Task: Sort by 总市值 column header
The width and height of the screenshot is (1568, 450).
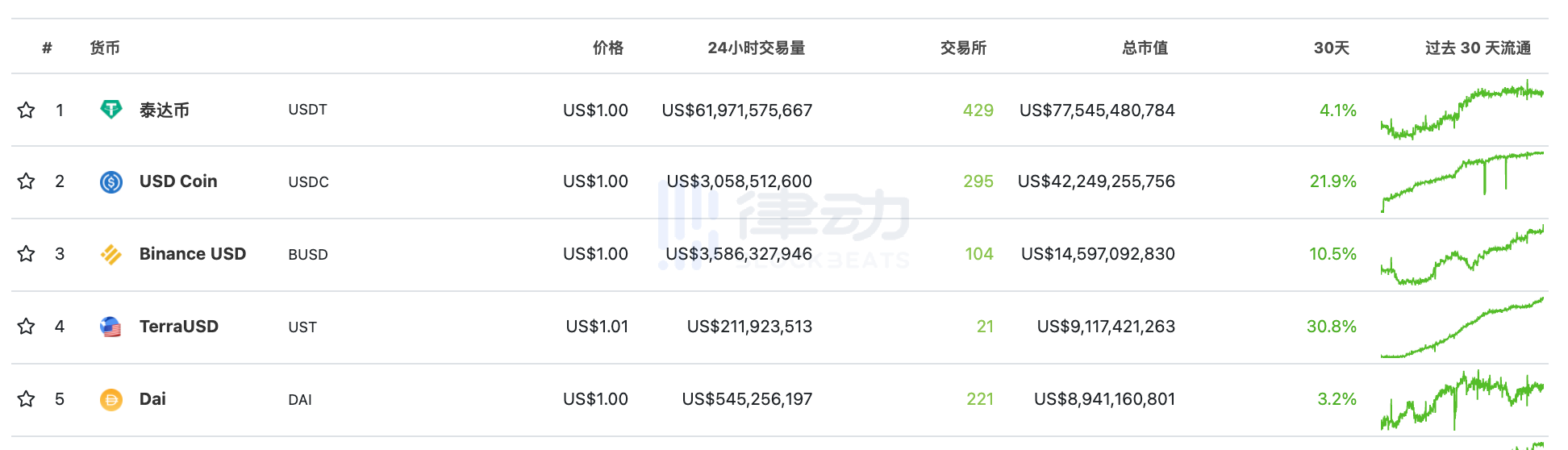Action: click(x=1145, y=48)
